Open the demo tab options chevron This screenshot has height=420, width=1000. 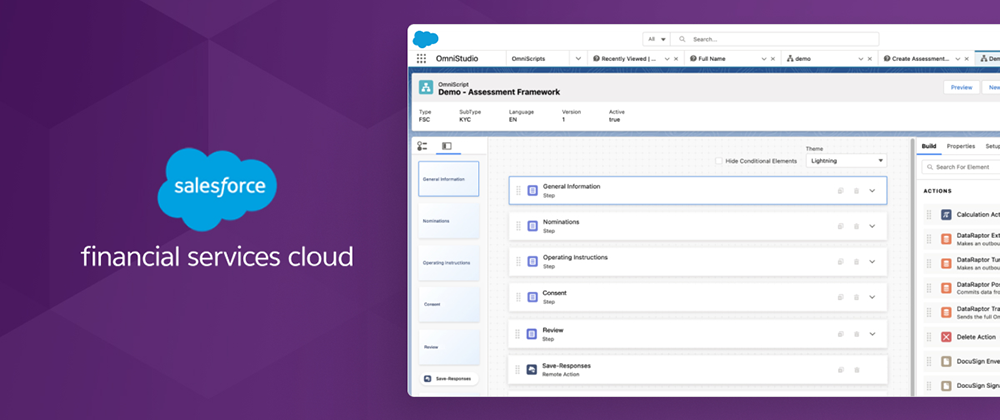click(862, 59)
